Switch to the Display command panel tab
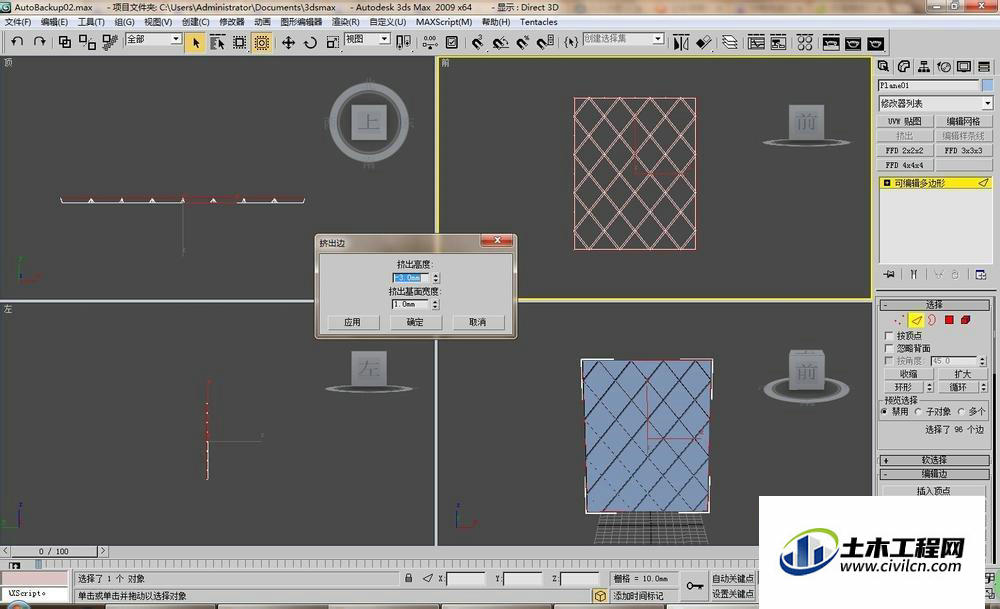Screen dimensions: 1000x609 point(964,66)
